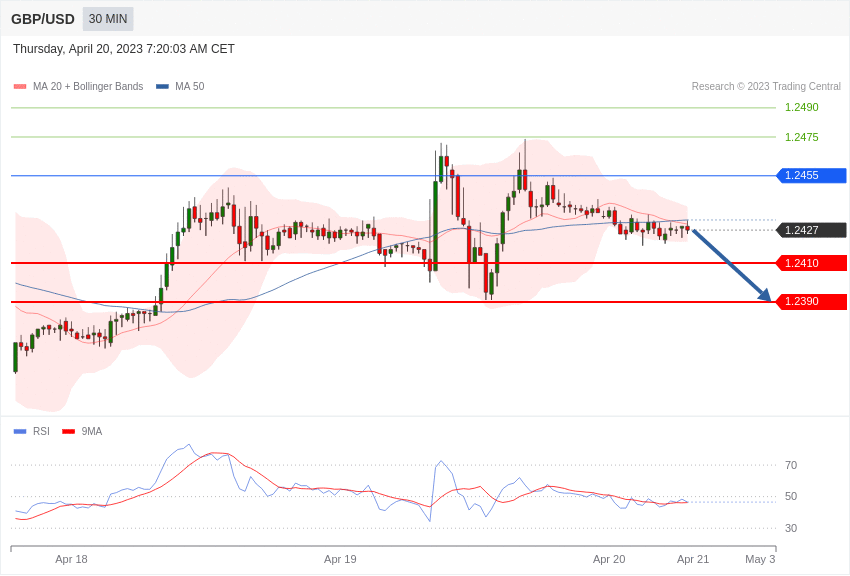Click the Apr 21 date axis label
Image resolution: width=850 pixels, height=576 pixels.
coord(693,559)
